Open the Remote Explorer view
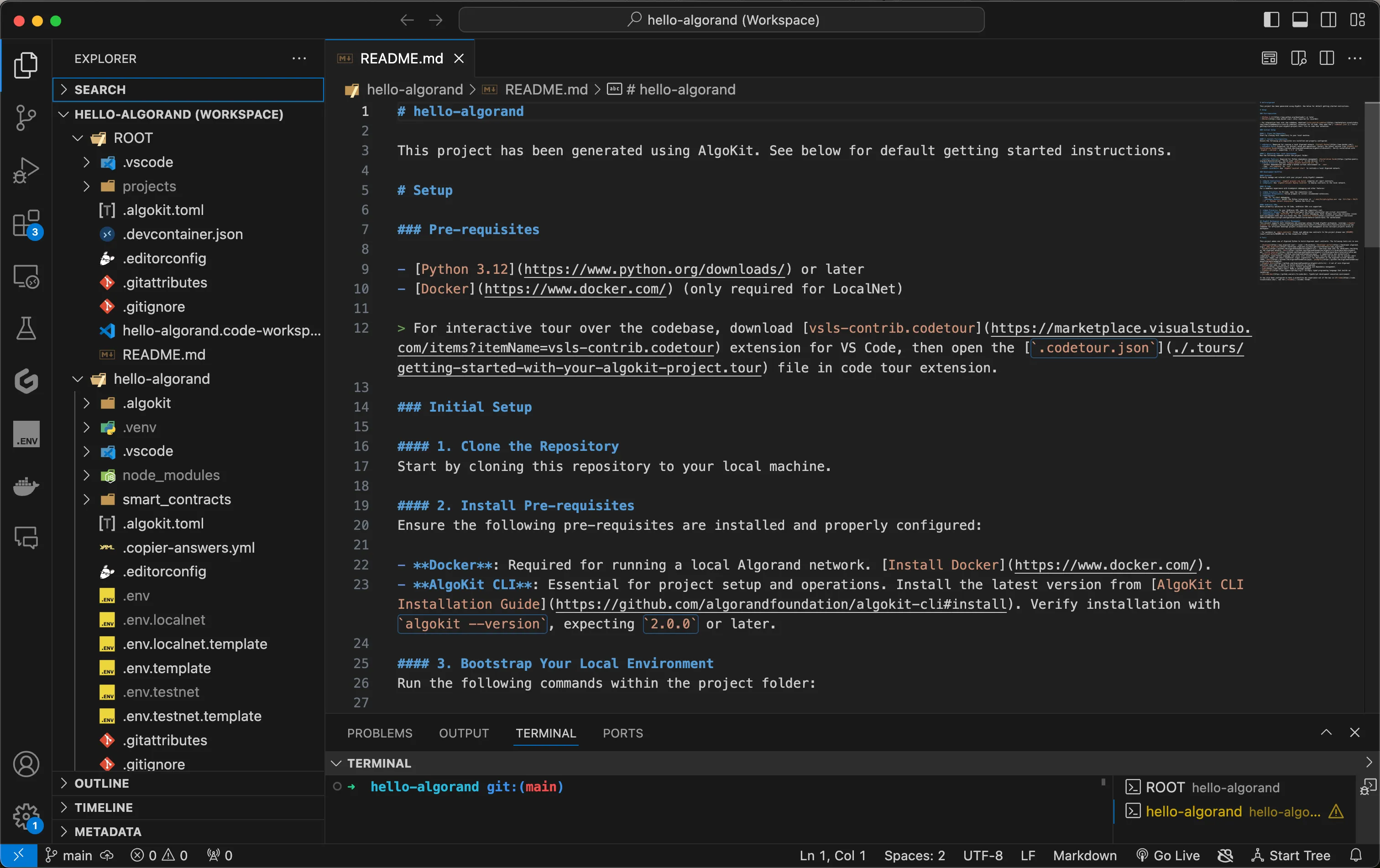The image size is (1380, 868). click(x=26, y=277)
